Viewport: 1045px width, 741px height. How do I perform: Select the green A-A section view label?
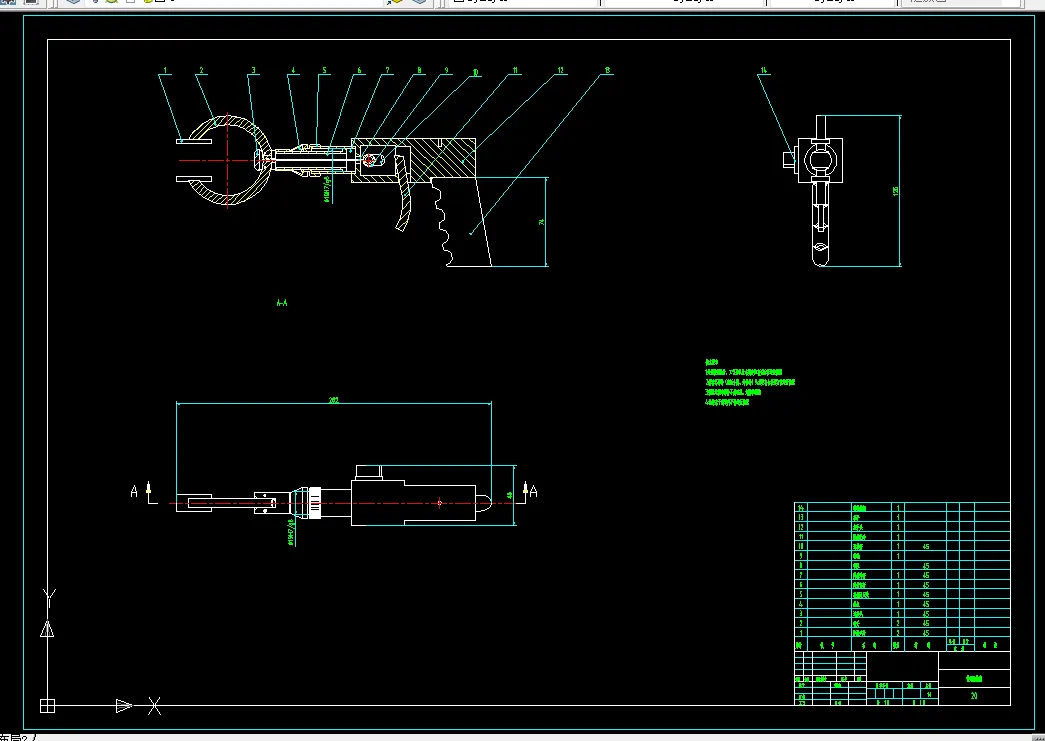coord(282,303)
